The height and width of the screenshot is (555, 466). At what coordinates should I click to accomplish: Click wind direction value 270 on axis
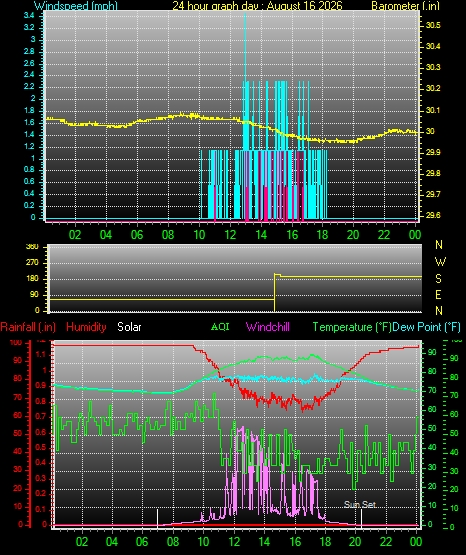point(32,263)
